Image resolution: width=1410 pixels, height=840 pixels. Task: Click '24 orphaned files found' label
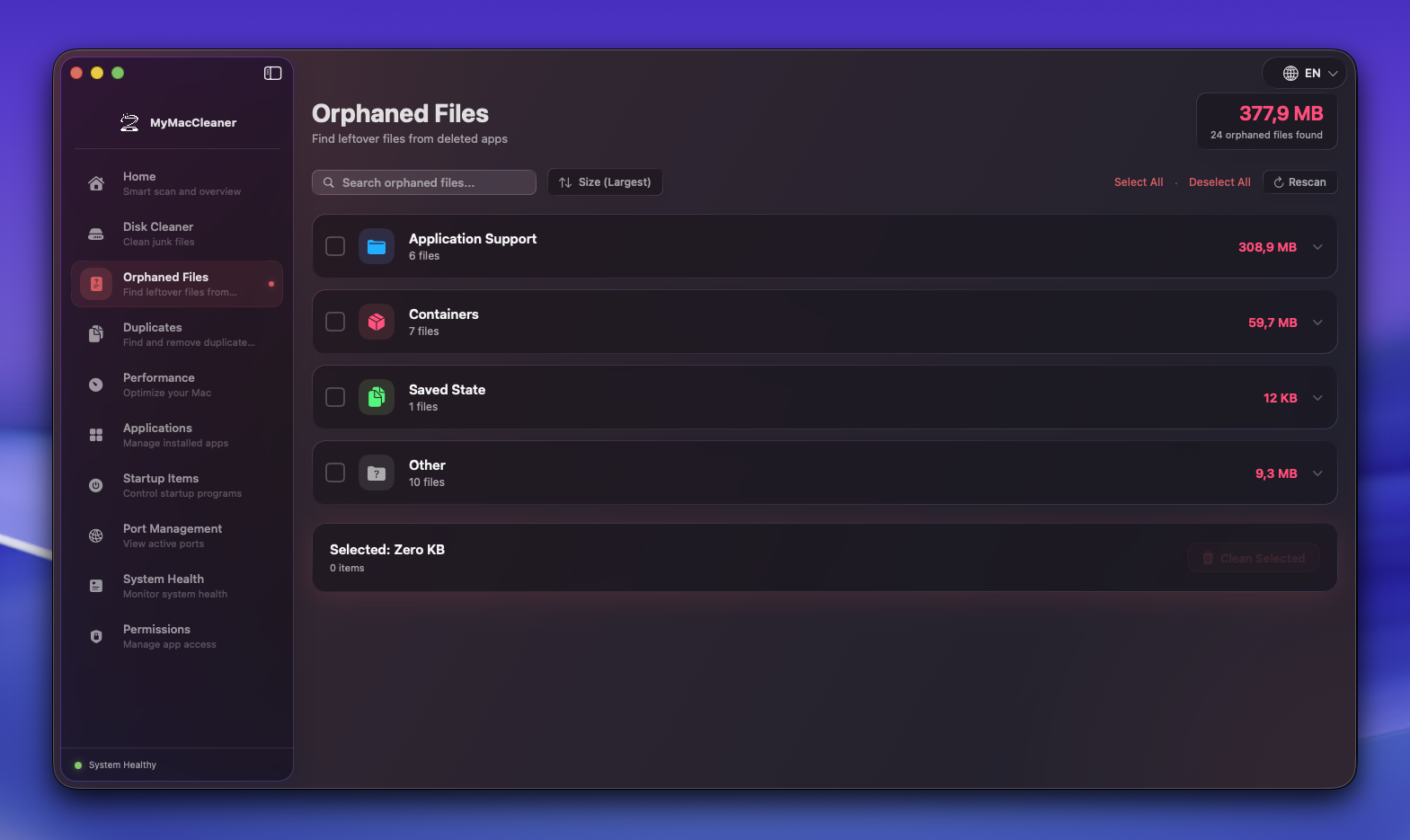click(x=1266, y=136)
